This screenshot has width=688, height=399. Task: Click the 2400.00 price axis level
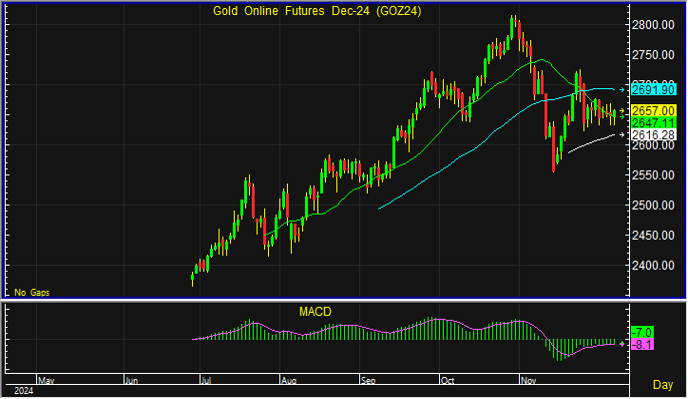tap(653, 265)
